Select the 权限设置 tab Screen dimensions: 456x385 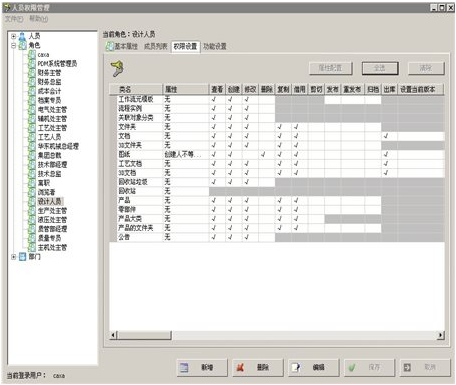[x=185, y=46]
